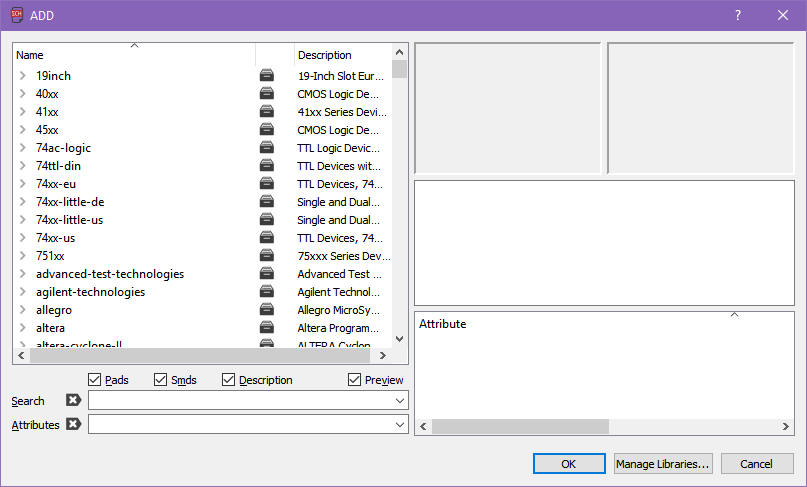The width and height of the screenshot is (807, 487).
Task: Clear the Attributes field with X icon
Action: [73, 425]
